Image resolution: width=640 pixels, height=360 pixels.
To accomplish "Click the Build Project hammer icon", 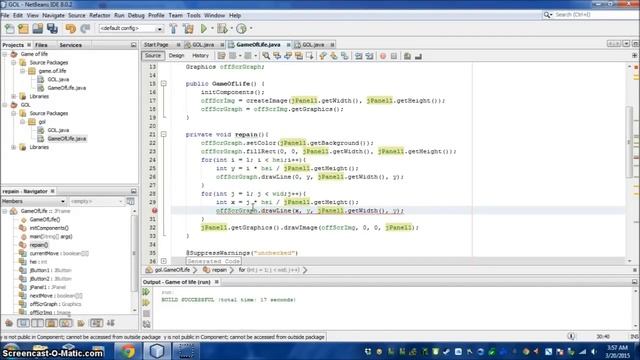I will [173, 29].
